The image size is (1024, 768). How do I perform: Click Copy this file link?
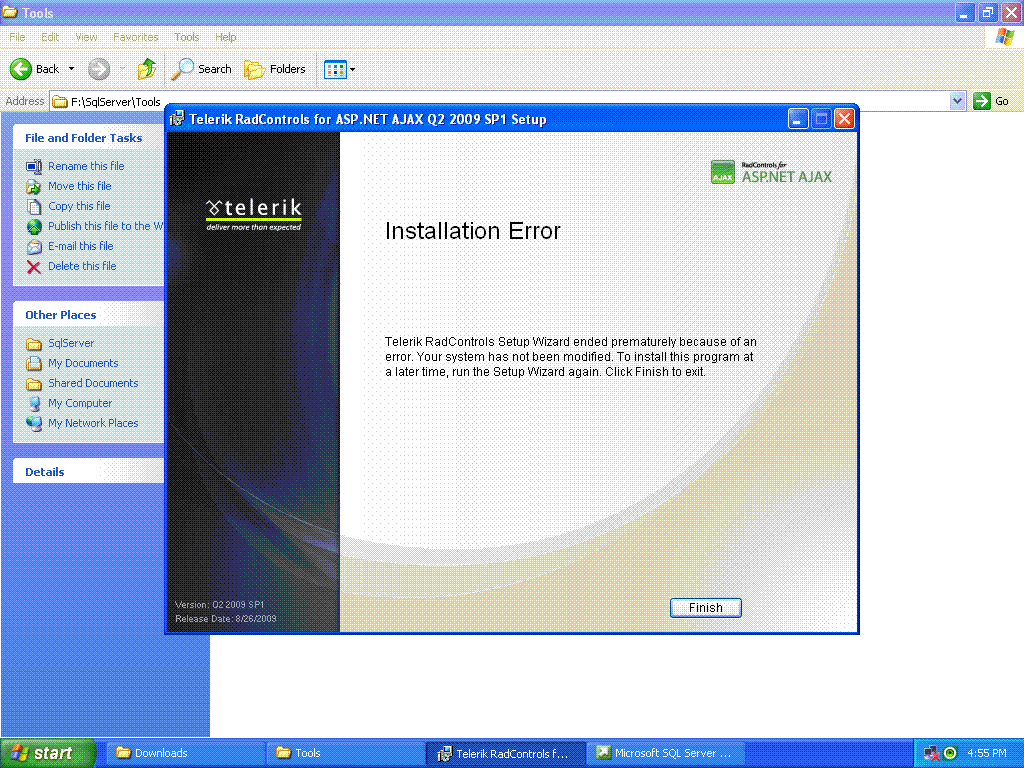click(79, 206)
